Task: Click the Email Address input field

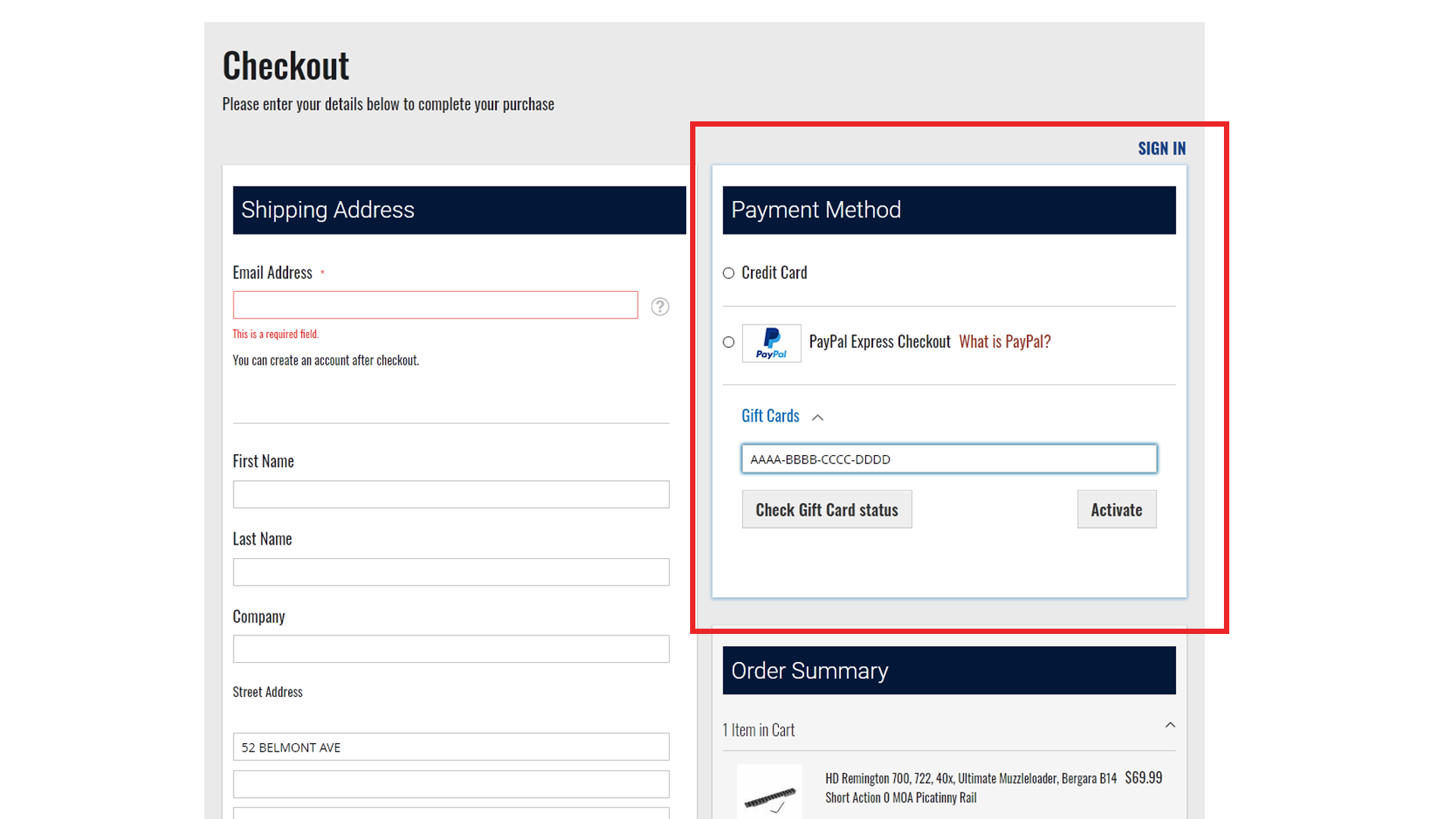Action: [x=435, y=305]
